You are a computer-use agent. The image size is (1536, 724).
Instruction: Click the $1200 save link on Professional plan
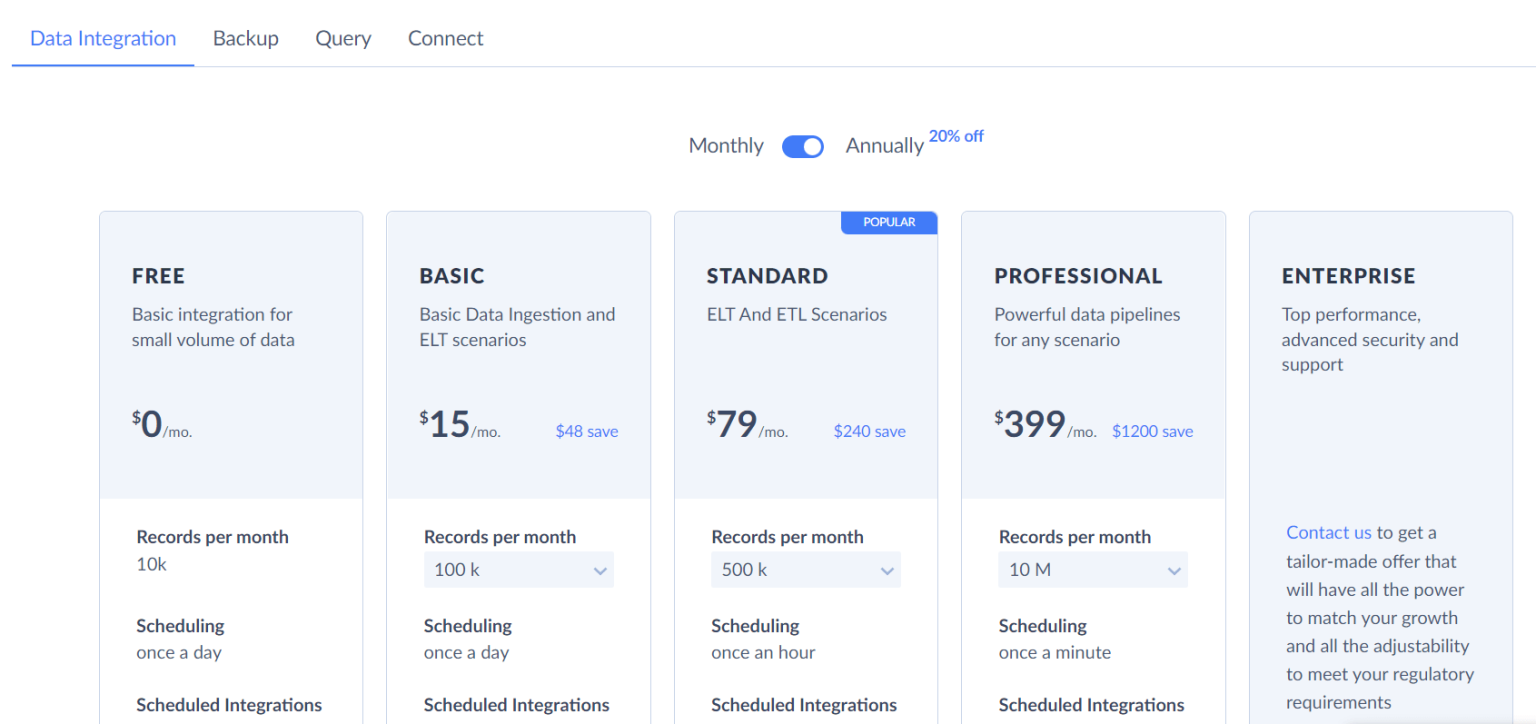point(1152,431)
